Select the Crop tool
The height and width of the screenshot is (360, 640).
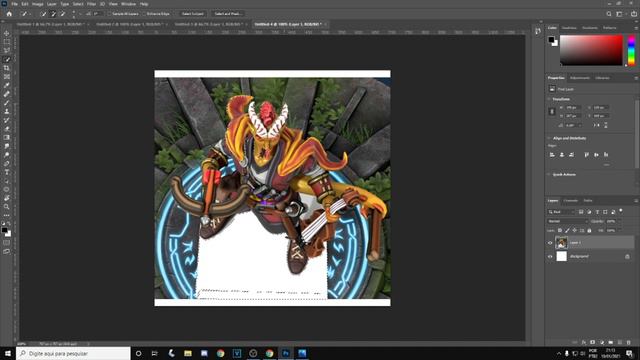click(7, 68)
